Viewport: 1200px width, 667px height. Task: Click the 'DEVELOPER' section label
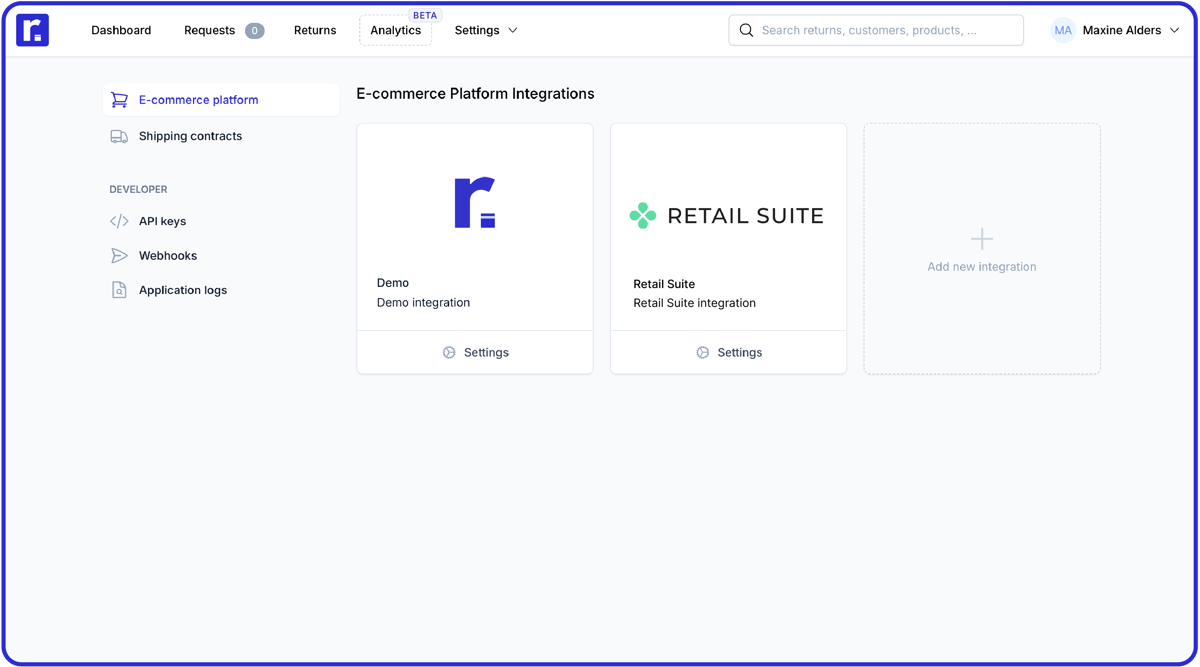click(138, 189)
